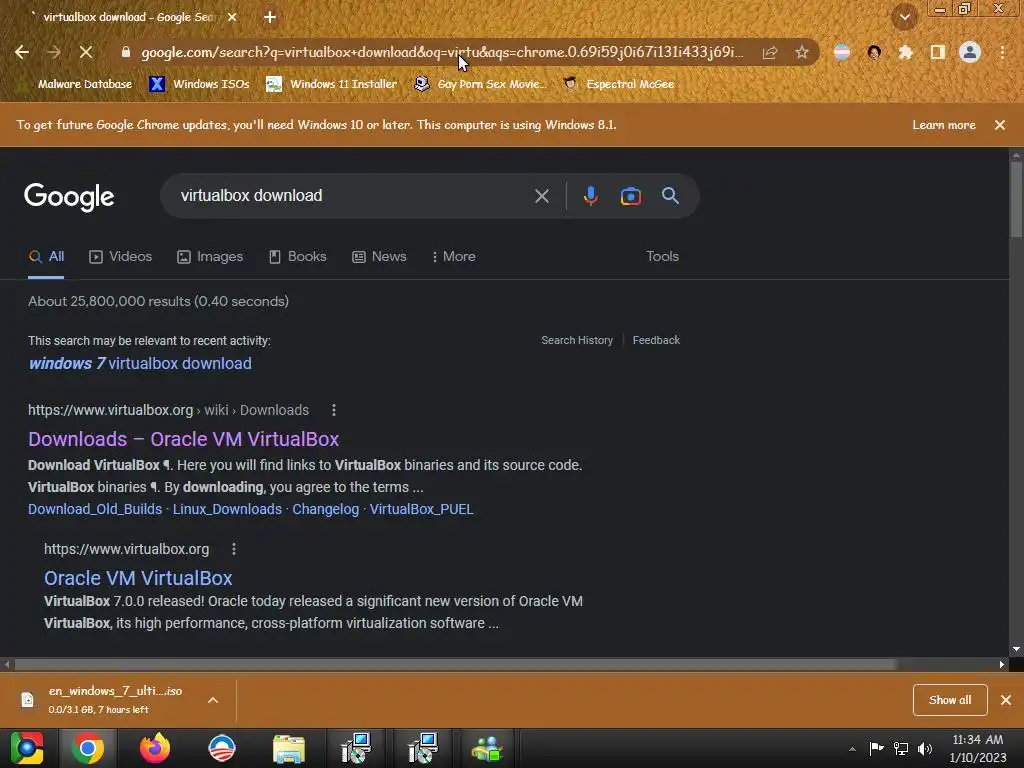The height and width of the screenshot is (768, 1024).
Task: Open a new tab with the plus button
Action: (270, 17)
